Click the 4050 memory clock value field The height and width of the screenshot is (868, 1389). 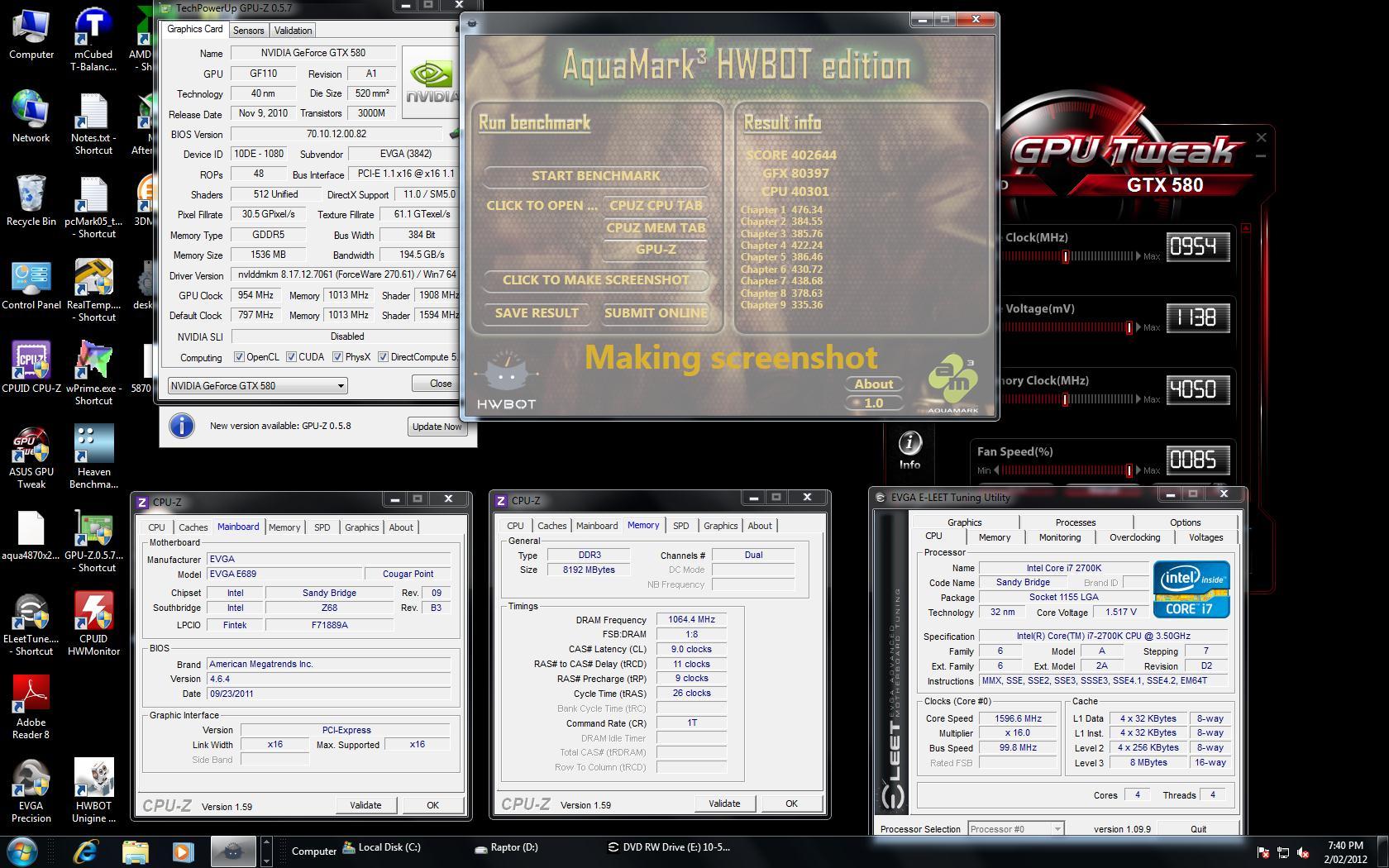(x=1197, y=389)
